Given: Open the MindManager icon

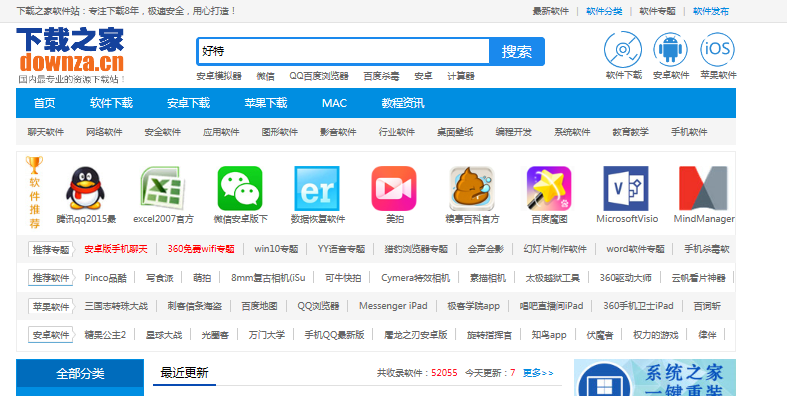Looking at the screenshot, I should point(703,188).
